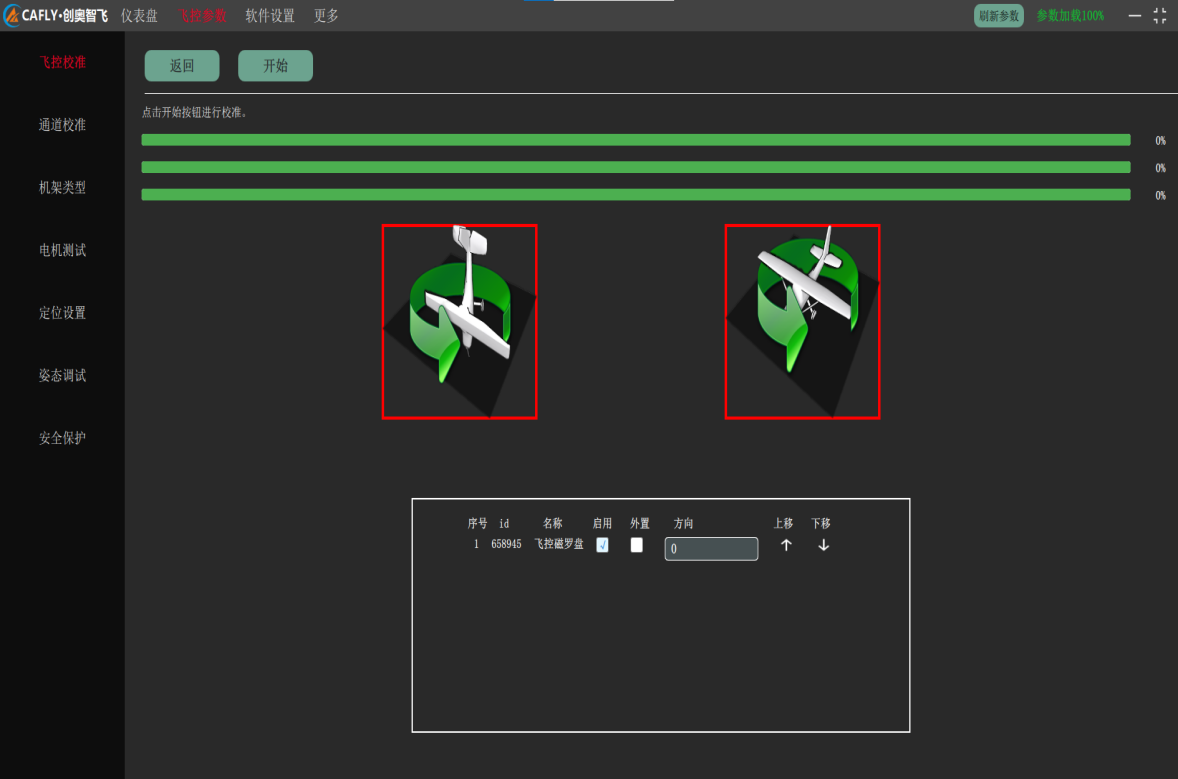Click the CAFLY logo icon
Screen dimensions: 1178x779
[11, 15]
